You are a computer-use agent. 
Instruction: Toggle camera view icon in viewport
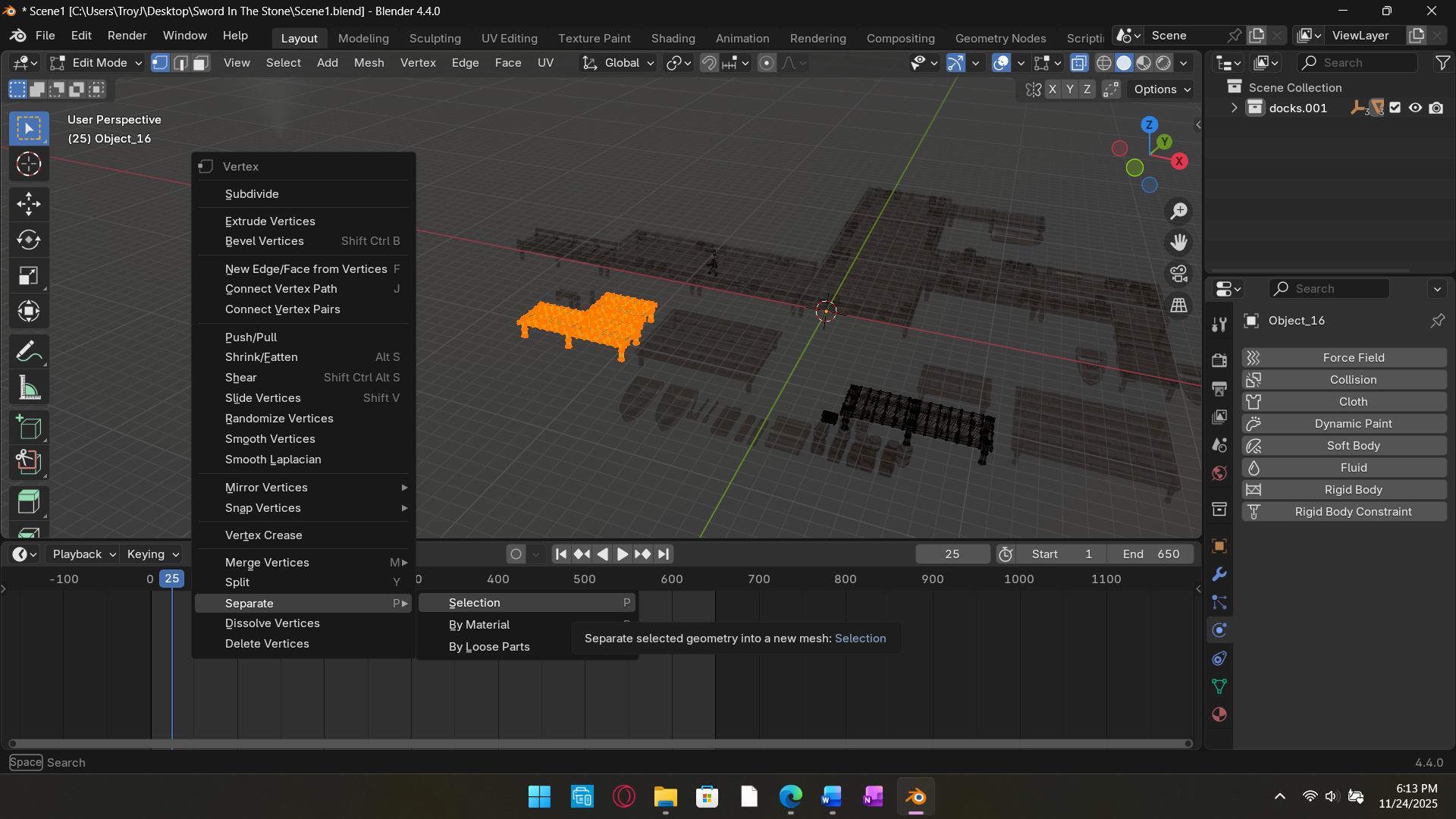(x=1178, y=274)
